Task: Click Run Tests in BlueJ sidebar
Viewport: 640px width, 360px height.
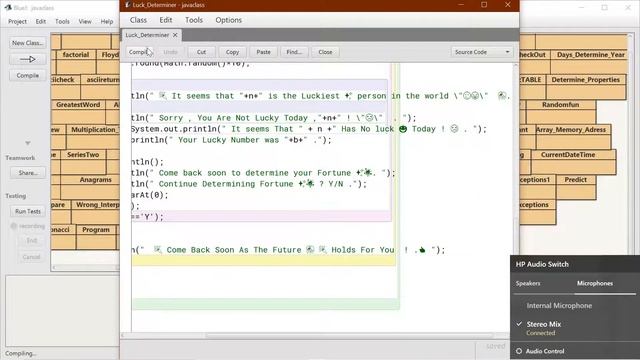Action: [28, 211]
